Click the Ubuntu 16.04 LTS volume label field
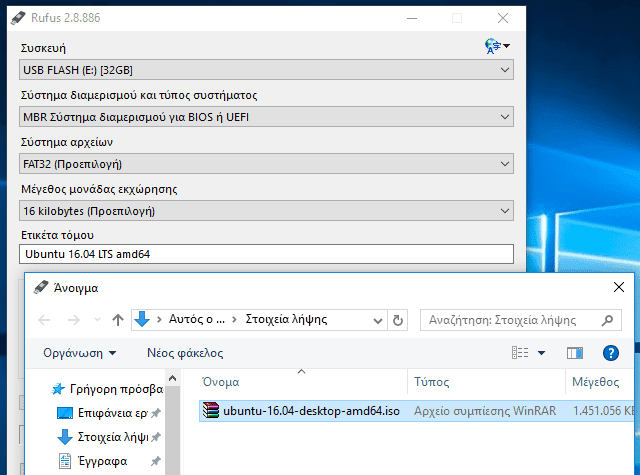Screen dimensions: 640x475 (266, 254)
